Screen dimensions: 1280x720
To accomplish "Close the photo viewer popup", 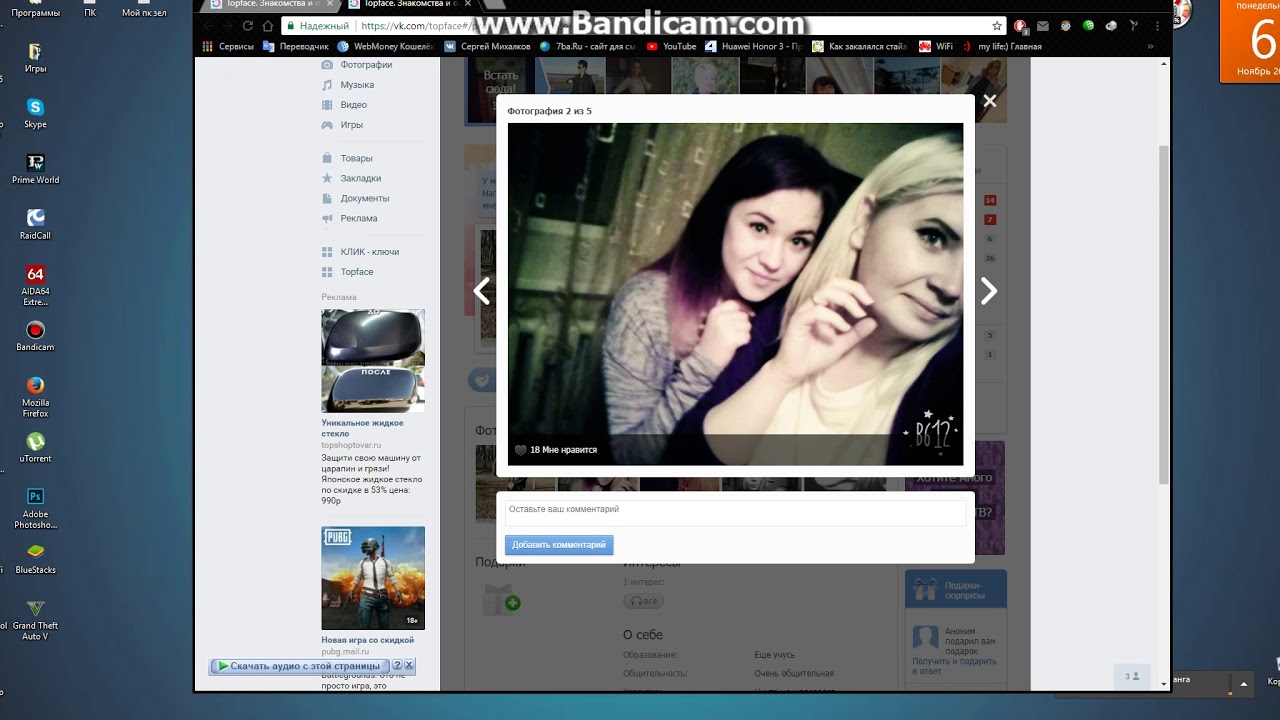I will pyautogui.click(x=989, y=101).
